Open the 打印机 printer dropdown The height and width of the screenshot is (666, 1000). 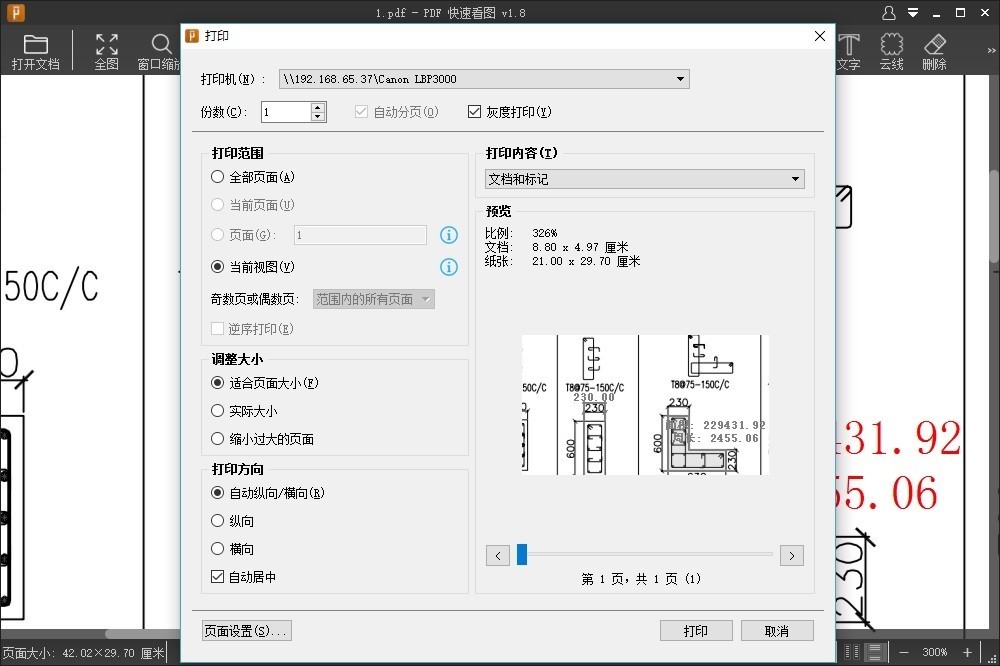pyautogui.click(x=680, y=79)
